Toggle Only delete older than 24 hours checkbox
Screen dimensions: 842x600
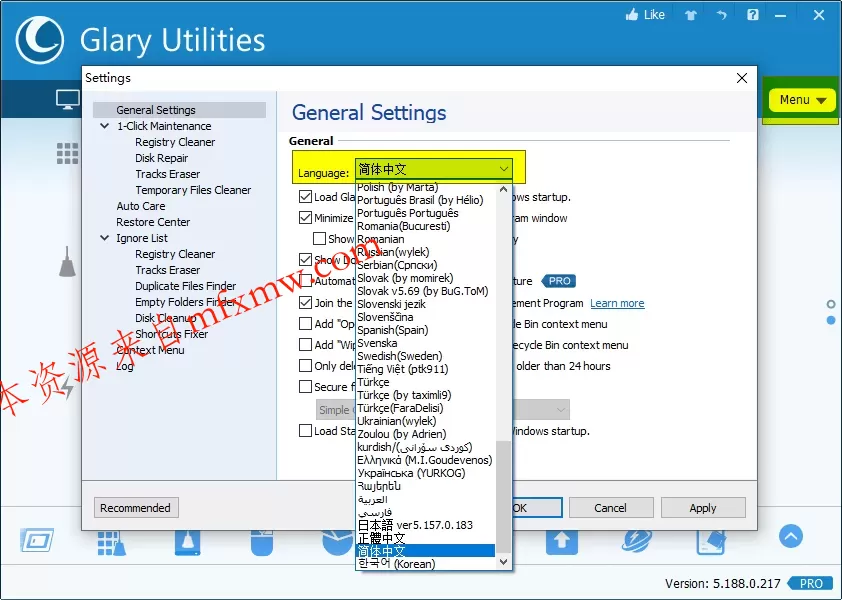306,366
